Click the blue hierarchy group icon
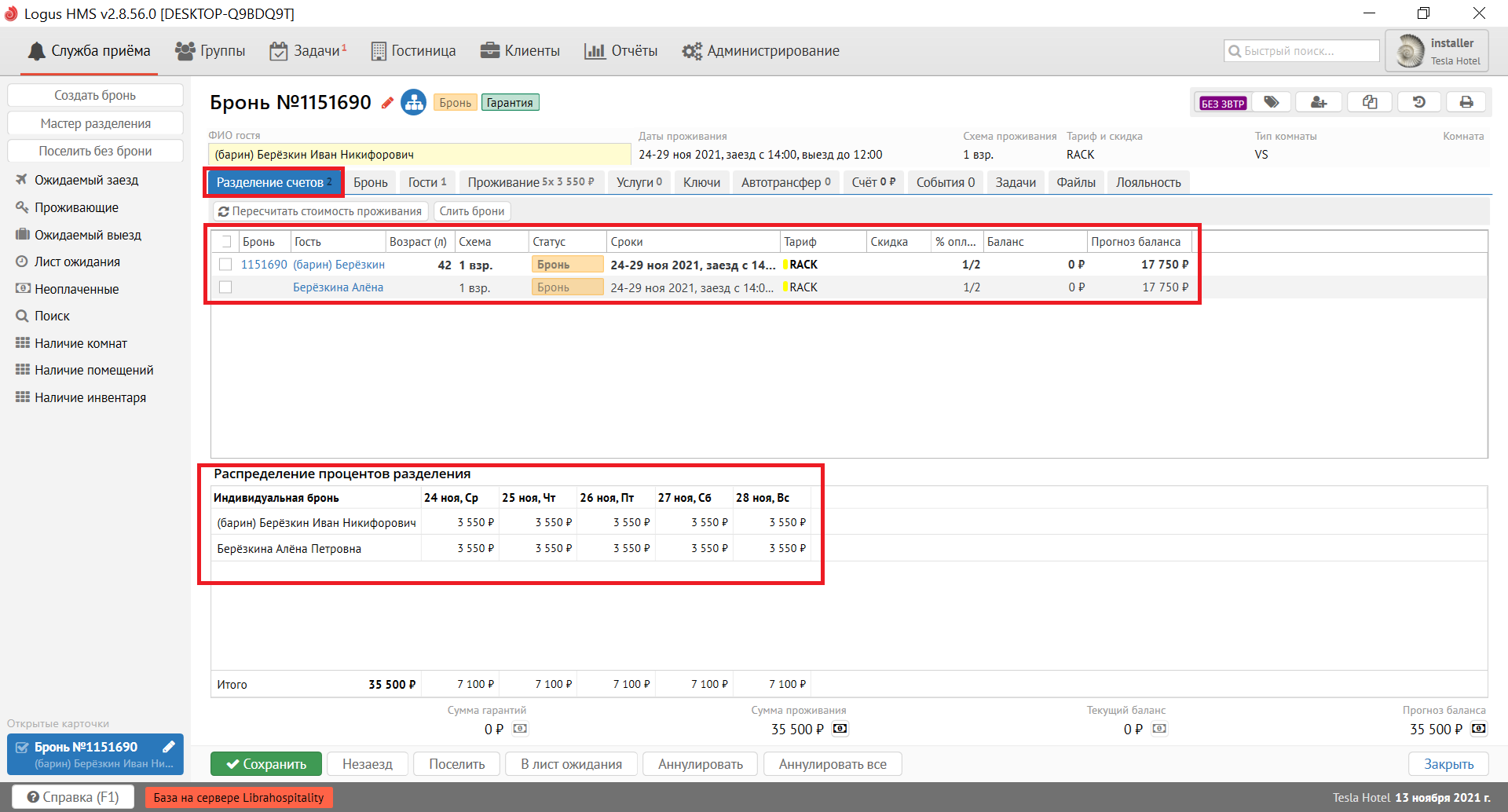 pyautogui.click(x=413, y=102)
